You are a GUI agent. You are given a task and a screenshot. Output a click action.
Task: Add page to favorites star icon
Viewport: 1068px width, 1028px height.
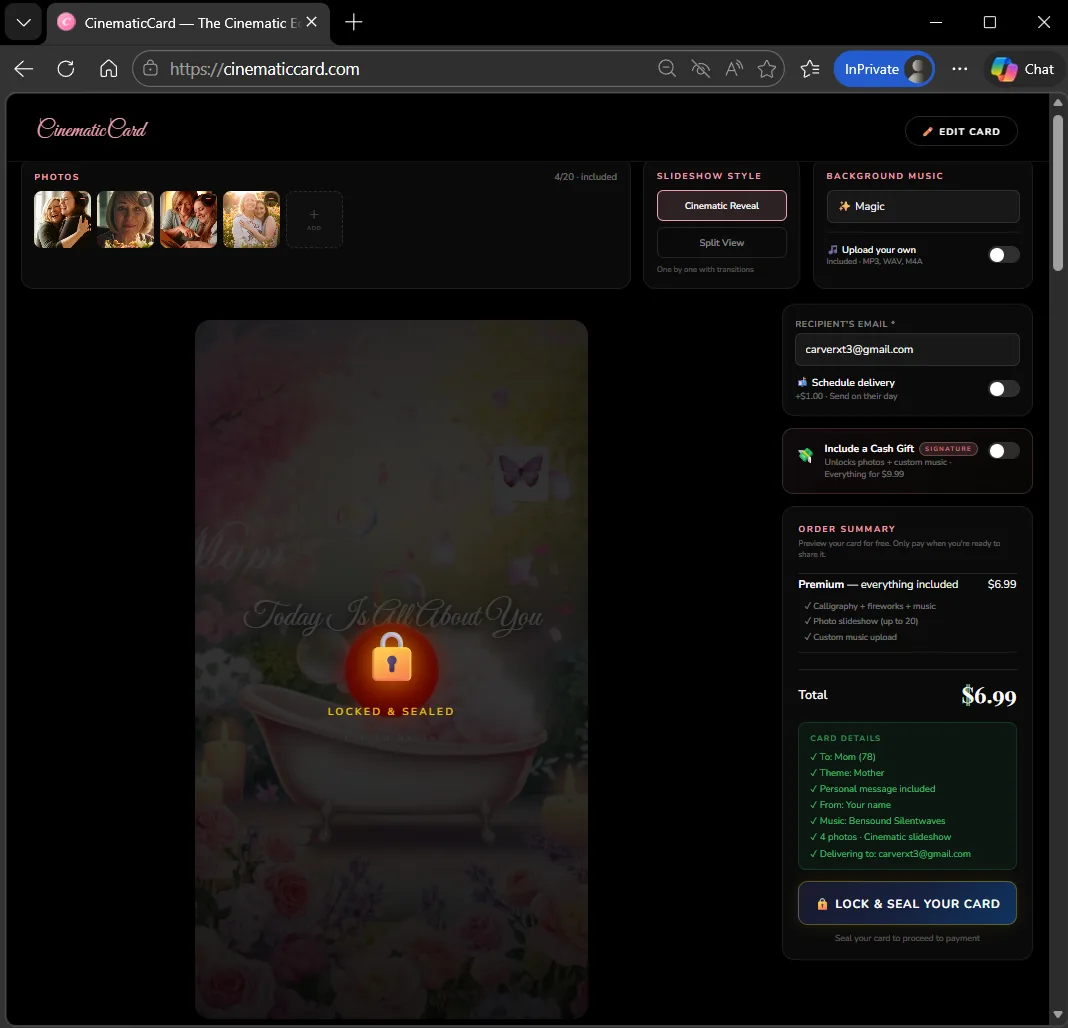point(767,69)
